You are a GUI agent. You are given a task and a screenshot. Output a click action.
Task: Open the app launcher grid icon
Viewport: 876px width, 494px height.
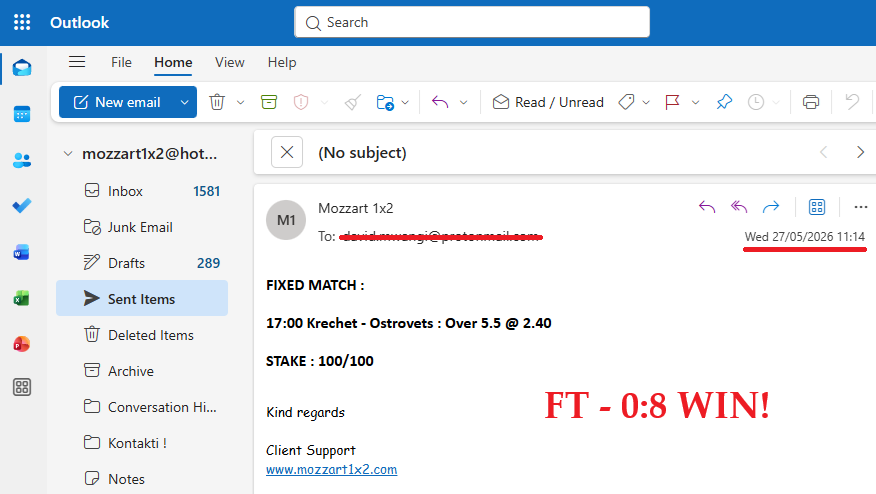(22, 22)
